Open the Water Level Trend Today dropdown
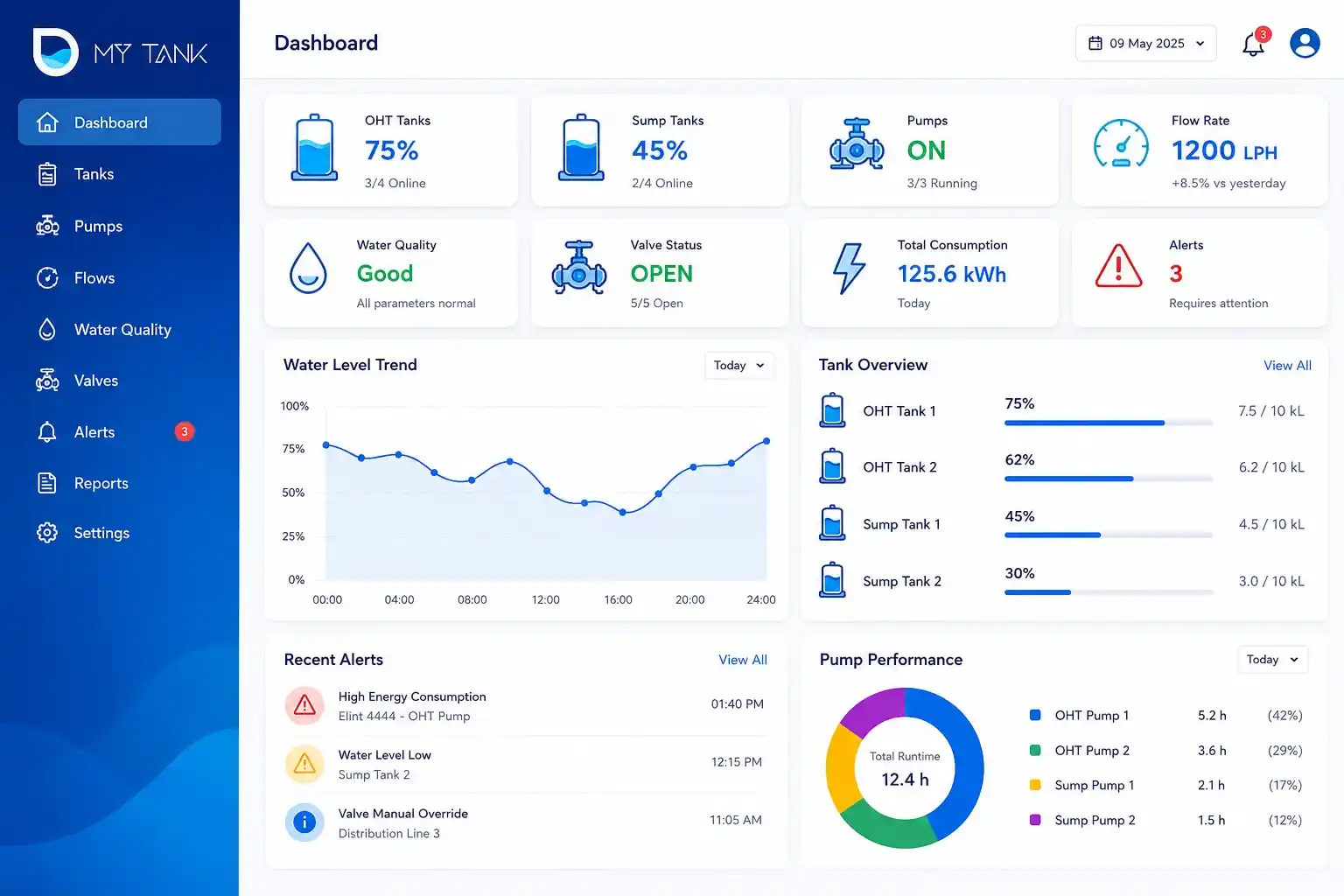The width and height of the screenshot is (1344, 896). [739, 366]
